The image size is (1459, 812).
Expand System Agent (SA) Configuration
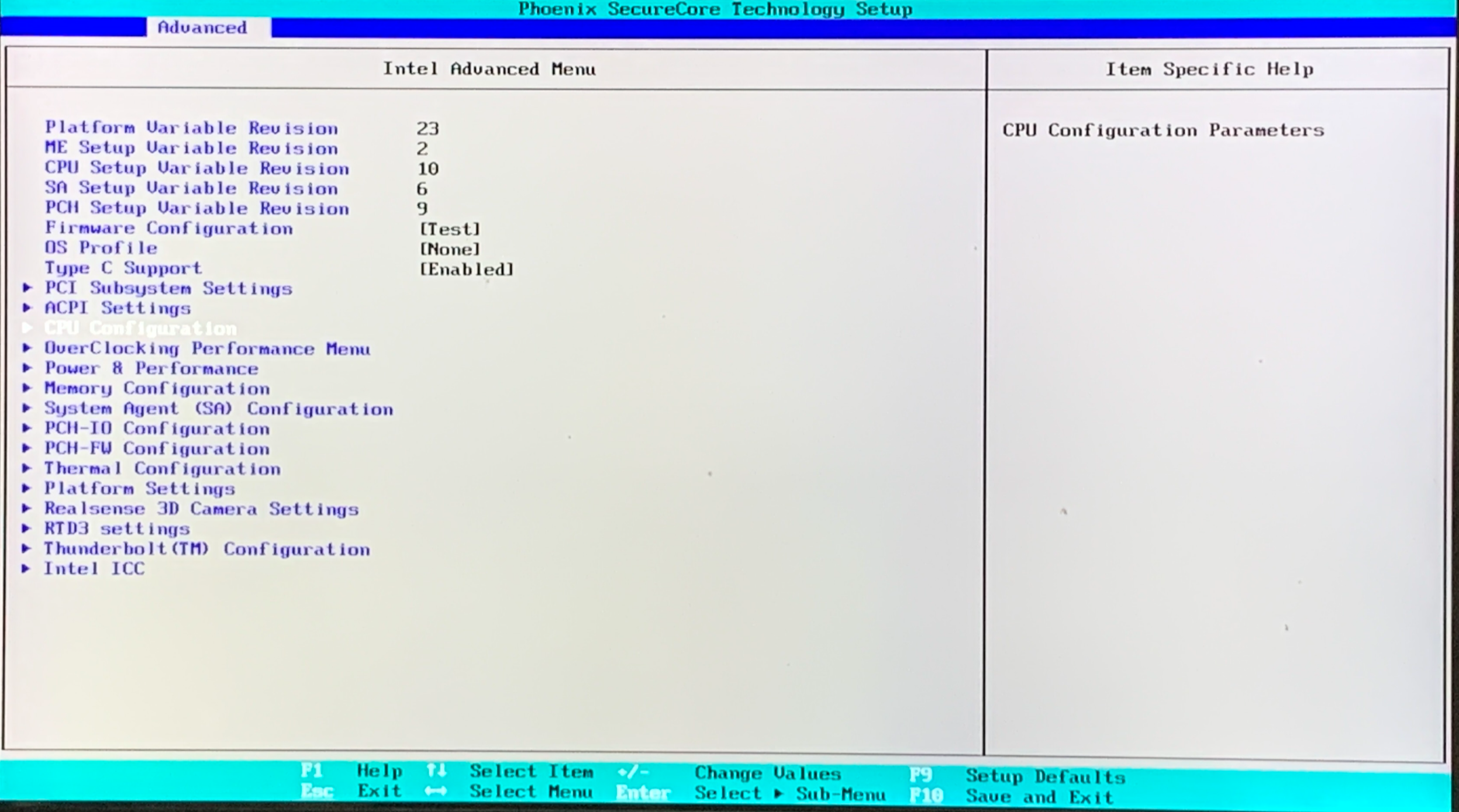[219, 409]
